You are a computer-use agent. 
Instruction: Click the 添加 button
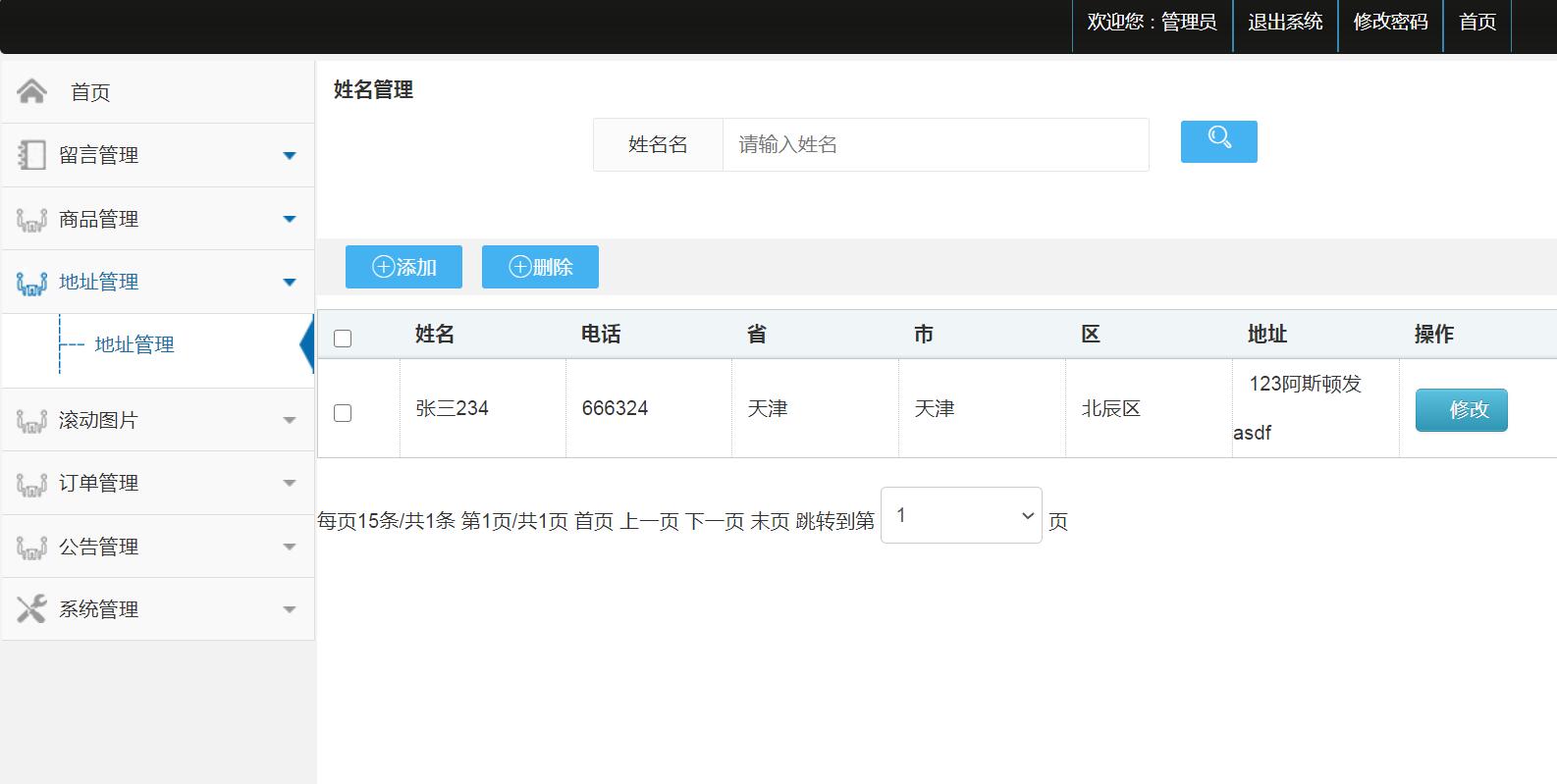403,267
